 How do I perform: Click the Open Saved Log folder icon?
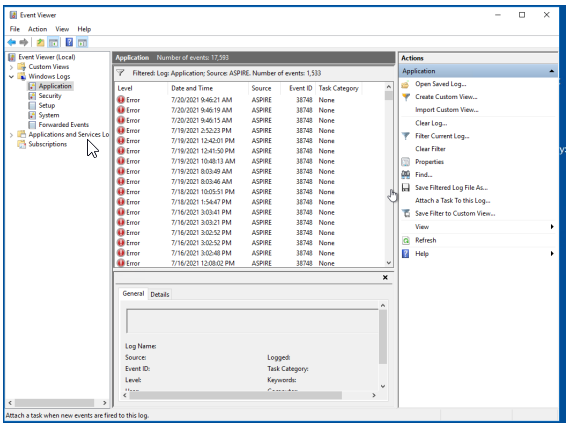(406, 85)
